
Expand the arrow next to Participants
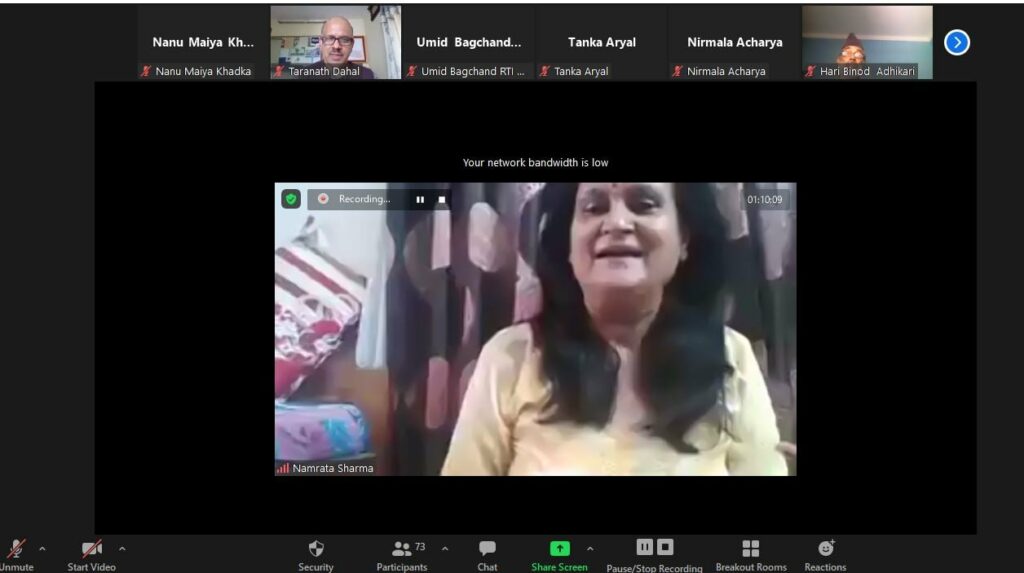point(445,548)
